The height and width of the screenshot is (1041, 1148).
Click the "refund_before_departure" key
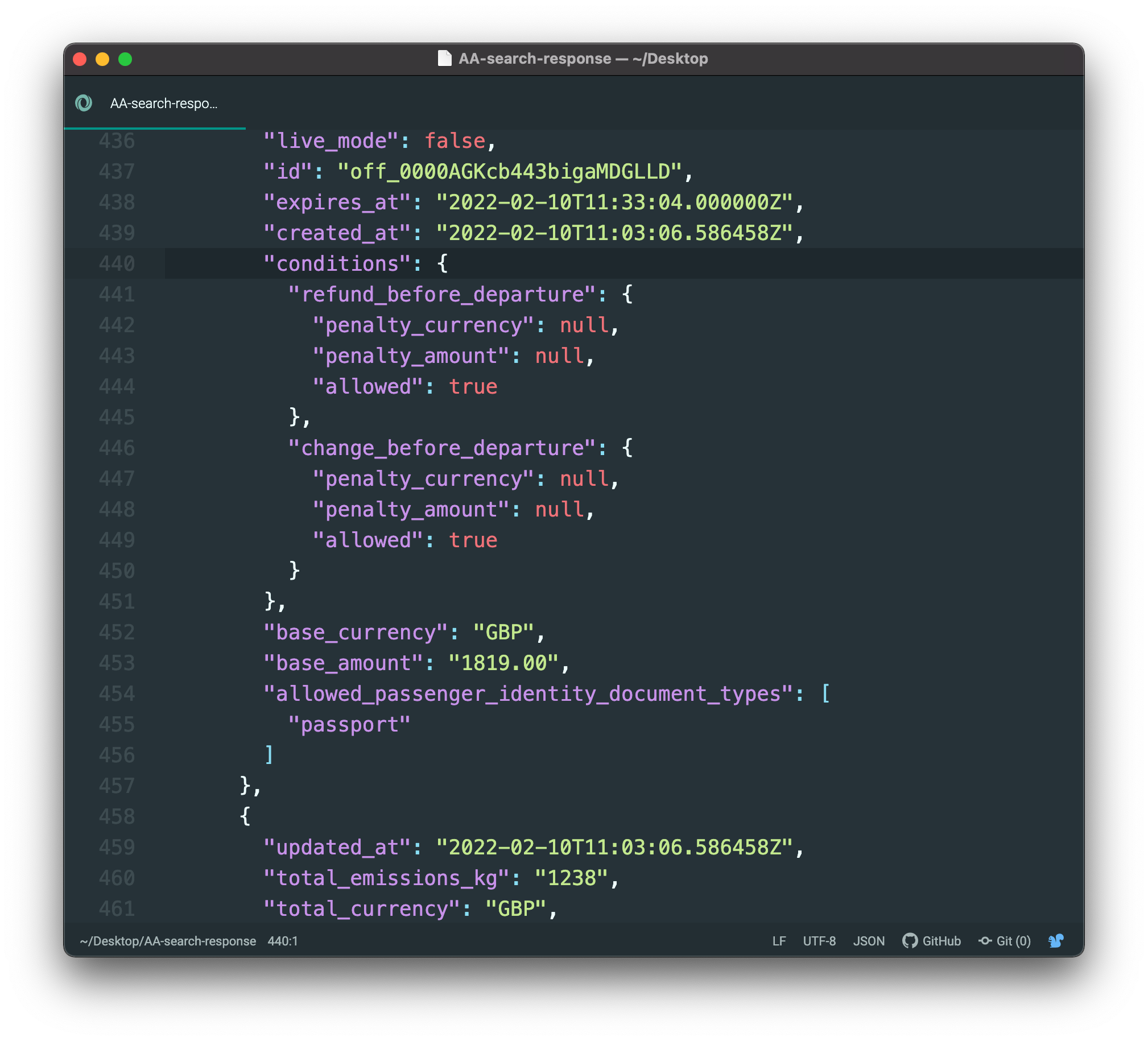tap(442, 295)
